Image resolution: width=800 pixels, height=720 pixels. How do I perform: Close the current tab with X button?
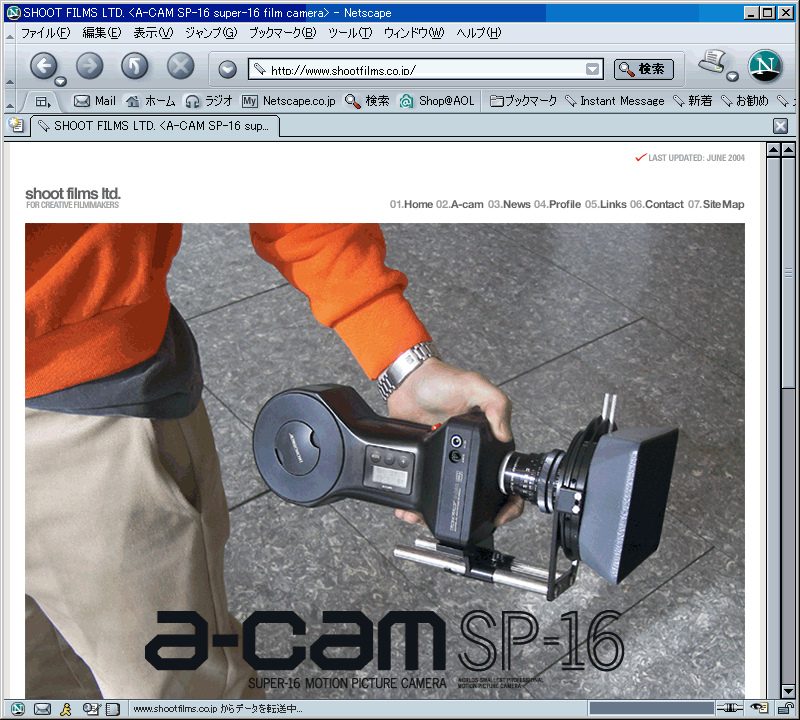pos(780,126)
